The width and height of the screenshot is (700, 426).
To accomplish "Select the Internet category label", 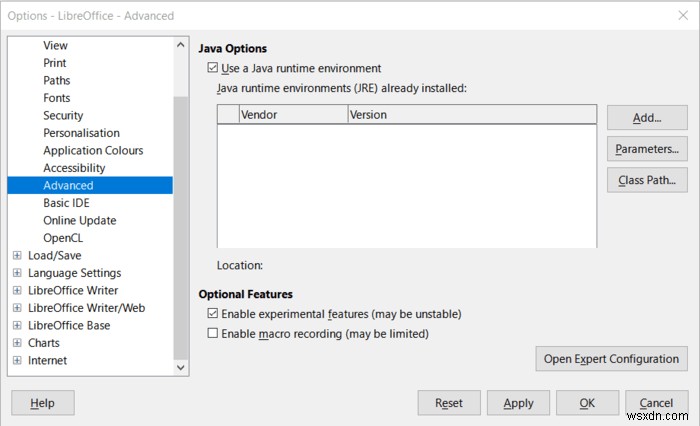I will [47, 360].
